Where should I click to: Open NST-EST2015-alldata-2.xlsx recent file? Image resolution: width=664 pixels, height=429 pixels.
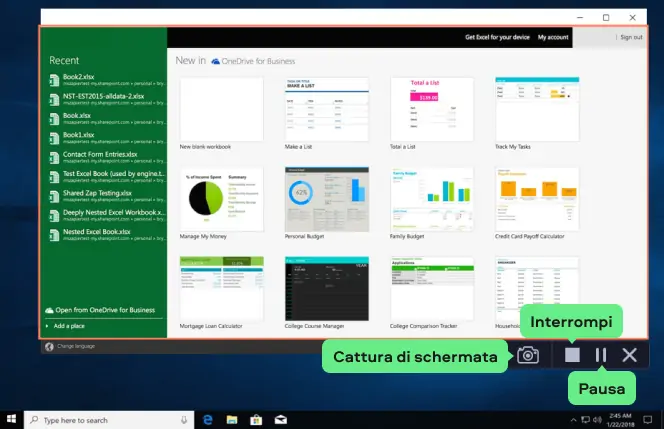click(x=107, y=99)
